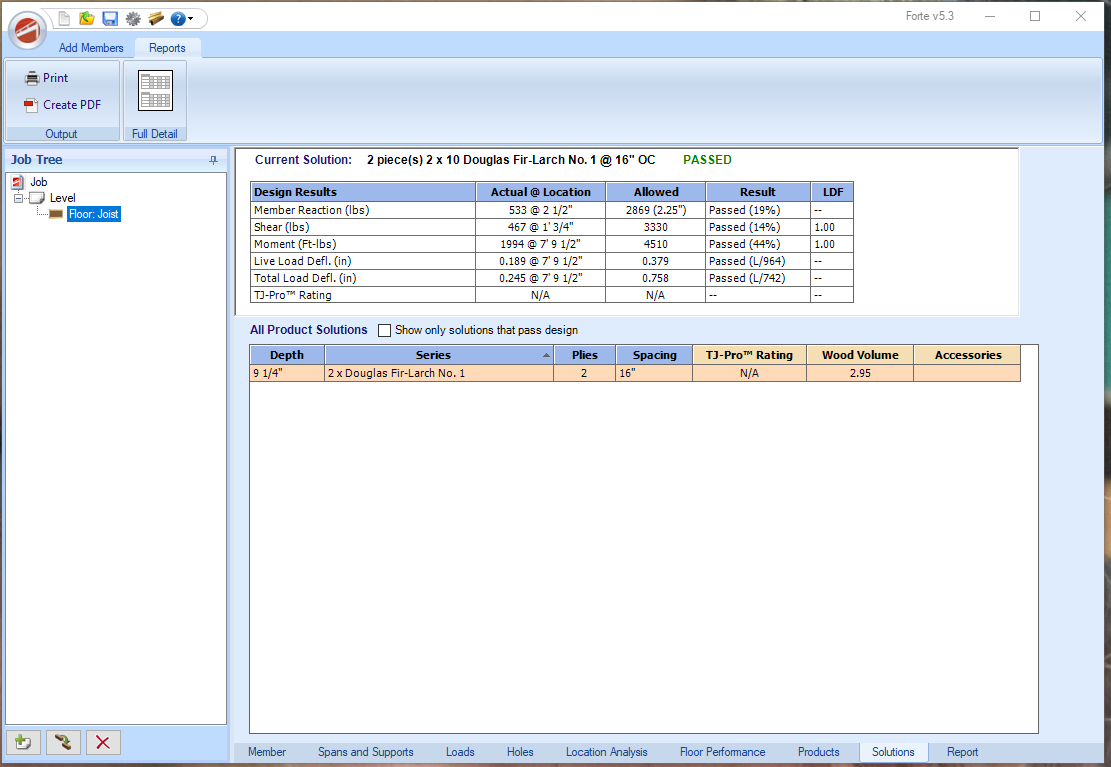1111x767 pixels.
Task: Click the Total Load Defl. (in) row
Action: click(552, 278)
